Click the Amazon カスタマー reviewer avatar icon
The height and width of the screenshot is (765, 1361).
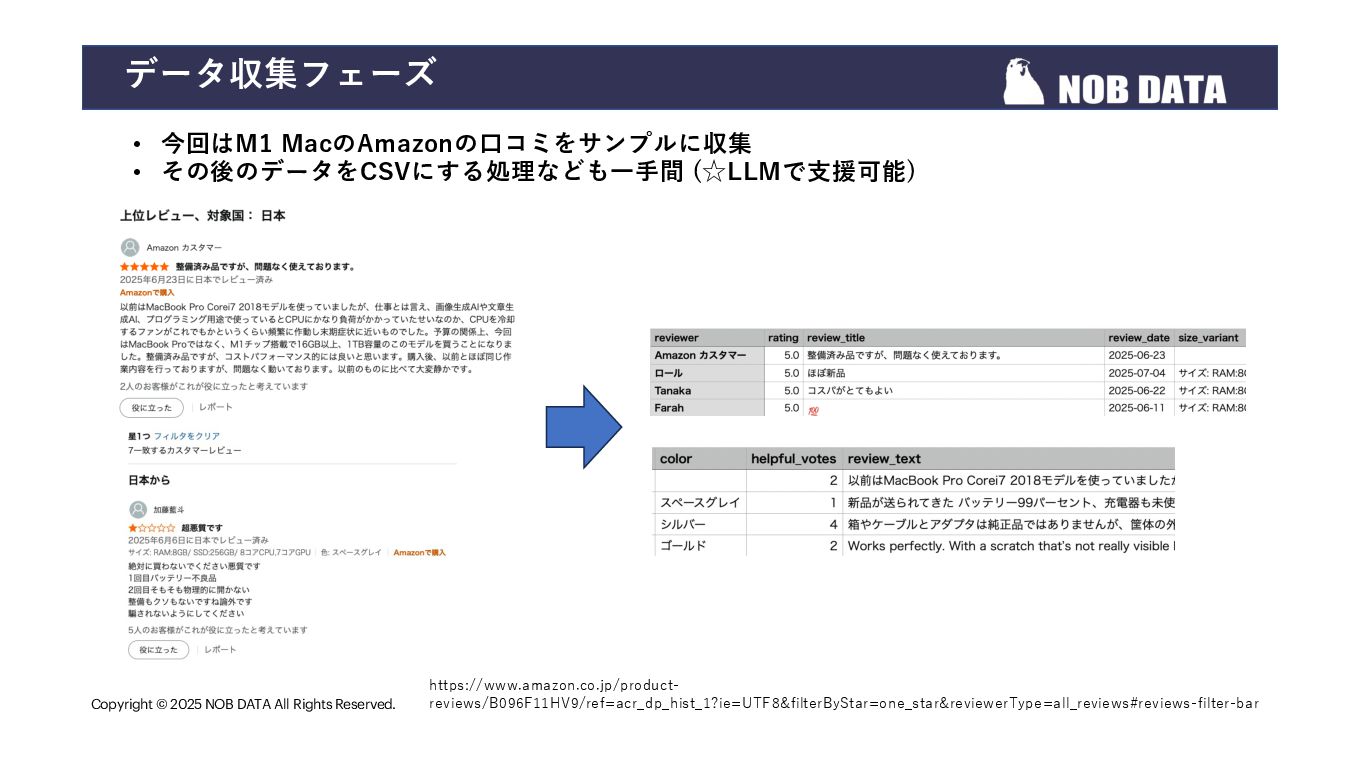[130, 247]
